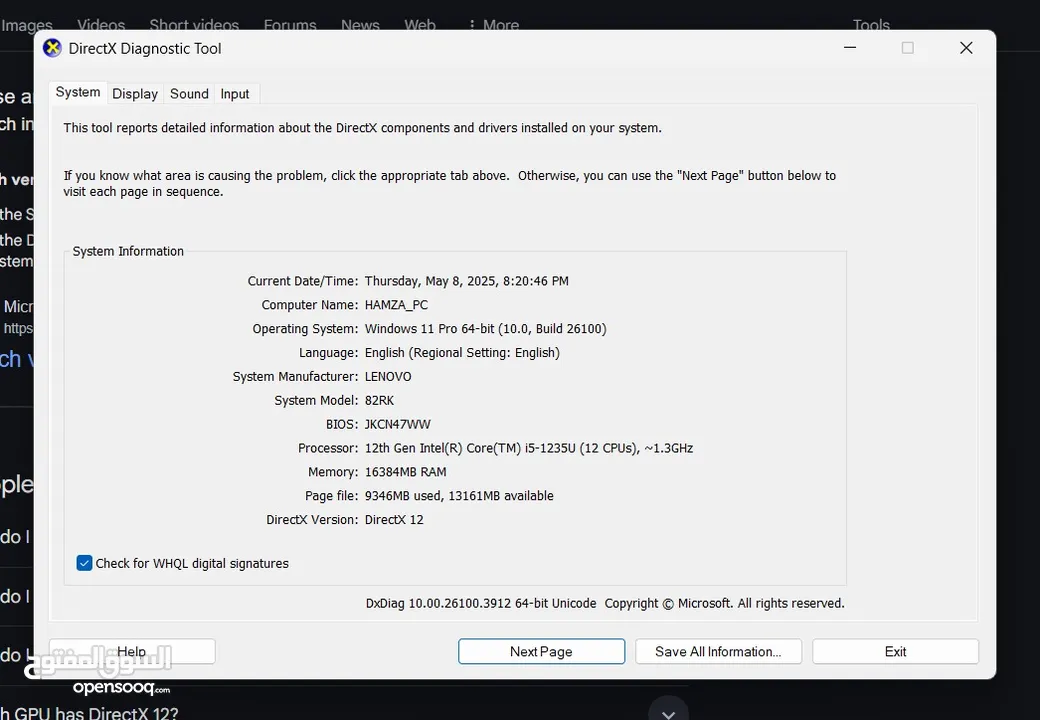This screenshot has width=1040, height=720.
Task: Open Tools in browser search page
Action: 871,25
